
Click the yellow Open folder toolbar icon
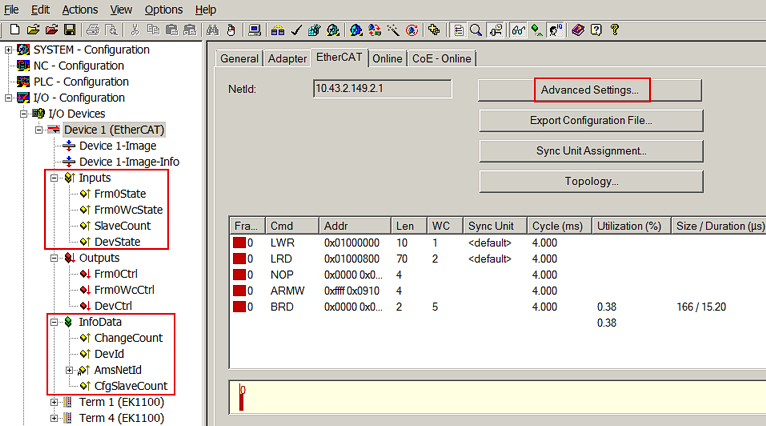coord(33,30)
